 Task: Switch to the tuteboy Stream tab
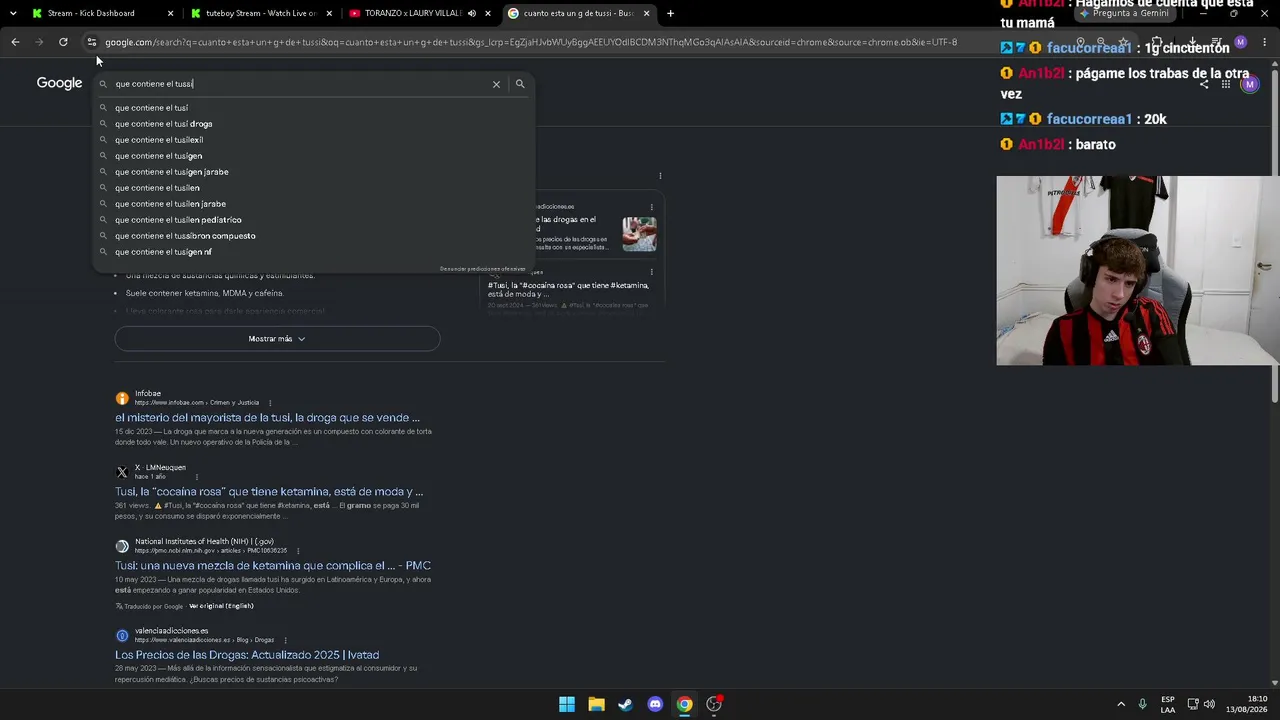tap(260, 14)
